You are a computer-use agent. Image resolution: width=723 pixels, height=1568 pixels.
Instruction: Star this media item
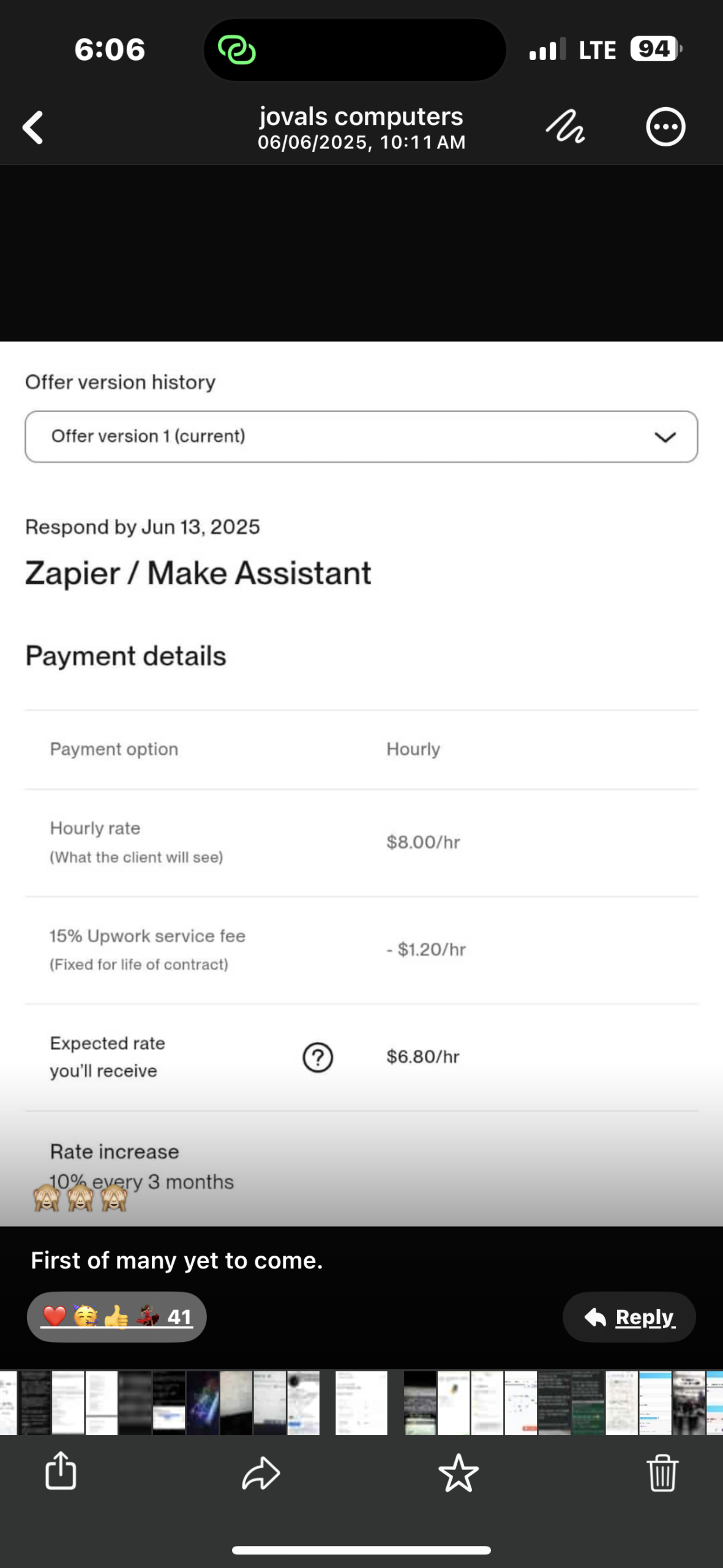click(458, 1472)
